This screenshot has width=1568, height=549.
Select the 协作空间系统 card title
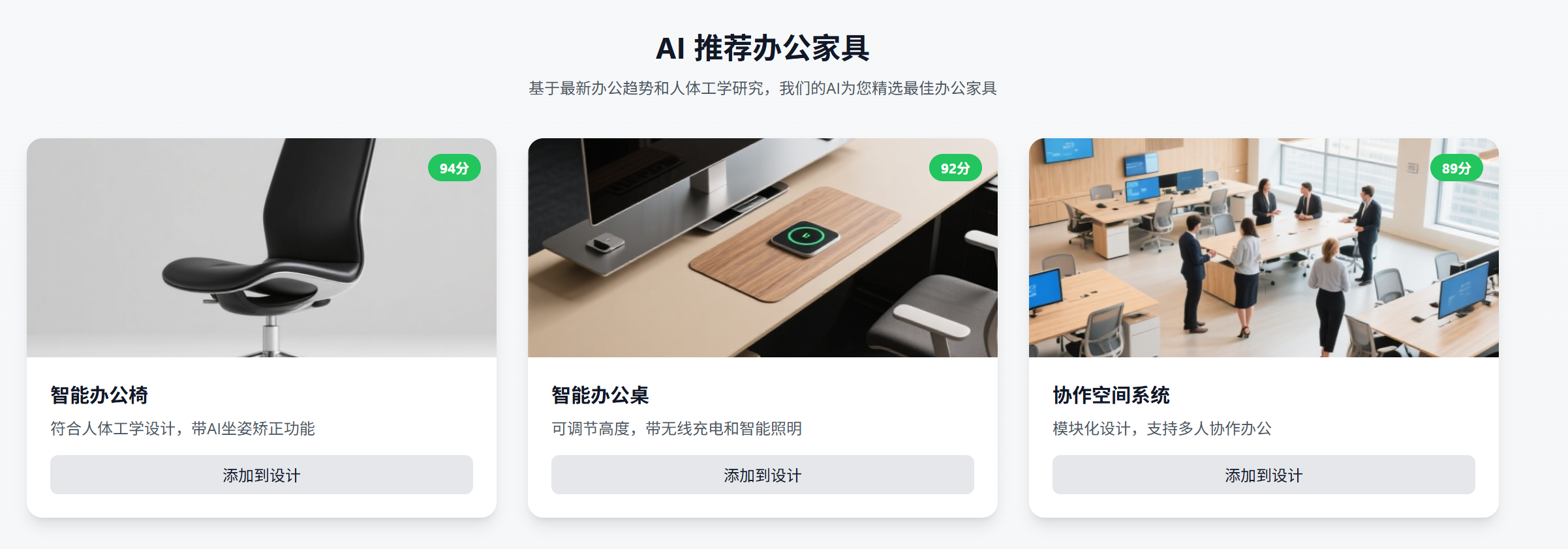point(1111,395)
